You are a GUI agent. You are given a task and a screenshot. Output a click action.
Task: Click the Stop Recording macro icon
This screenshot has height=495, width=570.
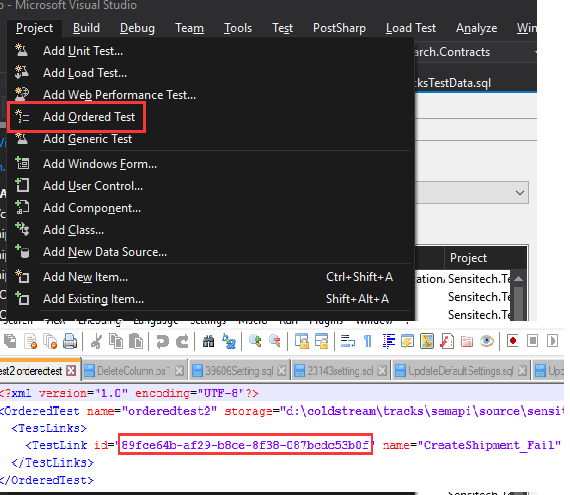tap(533, 341)
